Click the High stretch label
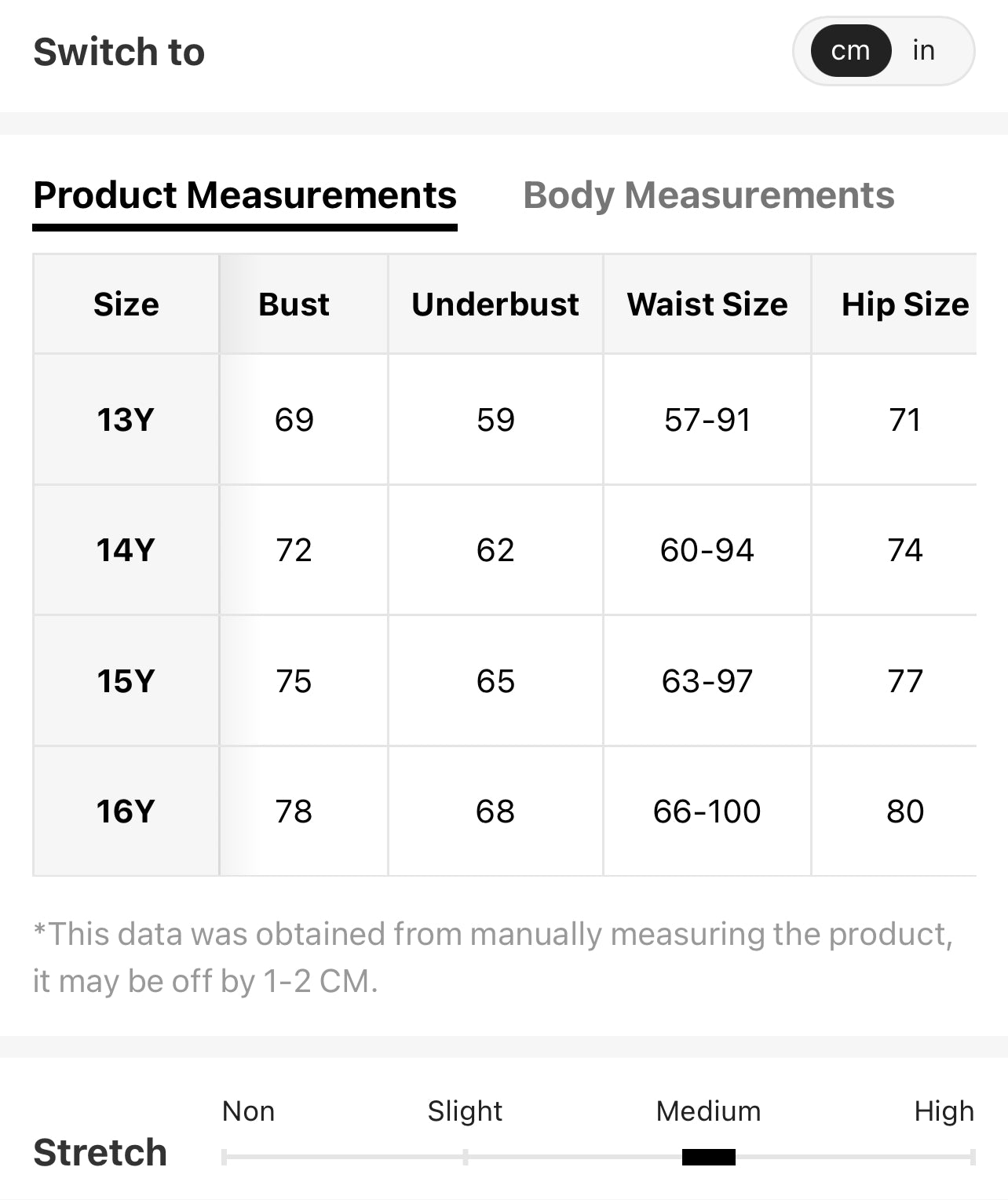 944,1111
